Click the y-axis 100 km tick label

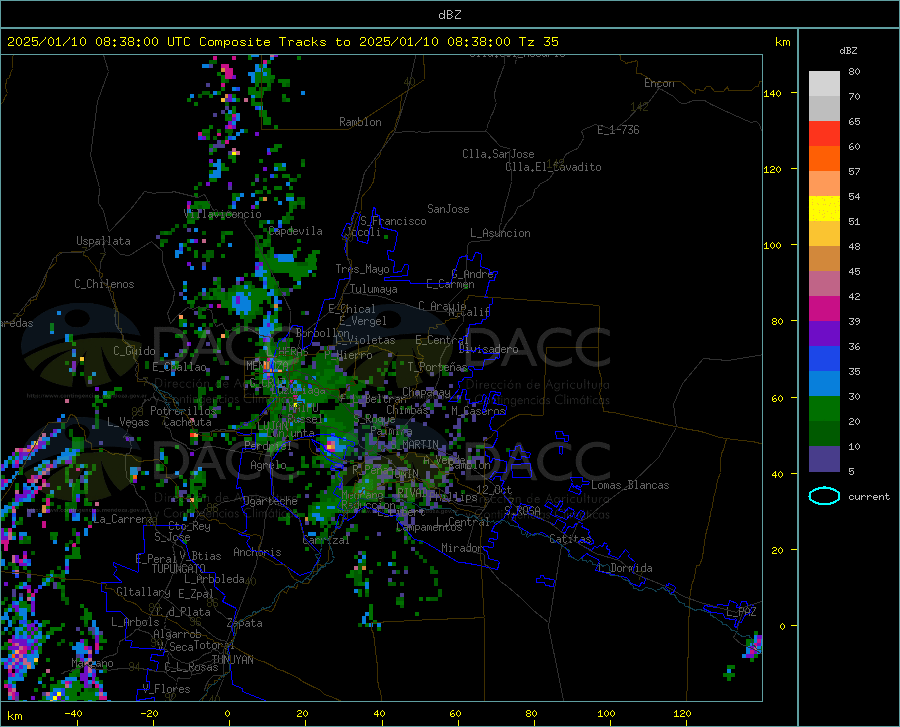772,246
